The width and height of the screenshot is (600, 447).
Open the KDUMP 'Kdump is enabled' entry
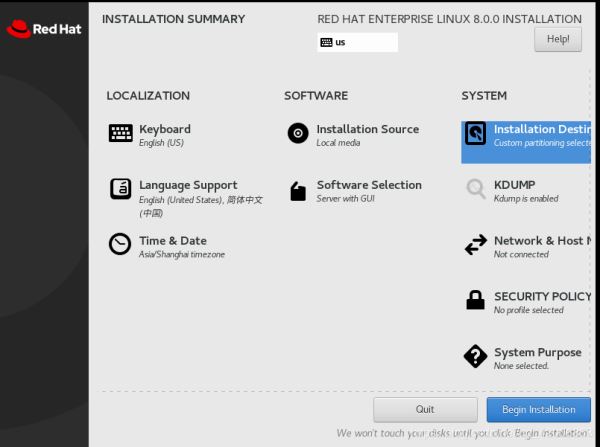point(526,199)
